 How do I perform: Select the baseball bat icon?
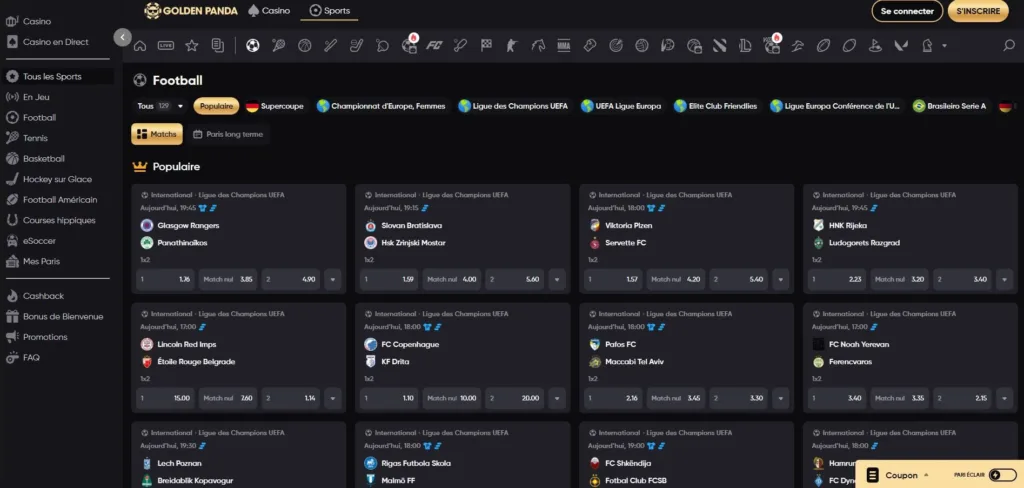[330, 46]
